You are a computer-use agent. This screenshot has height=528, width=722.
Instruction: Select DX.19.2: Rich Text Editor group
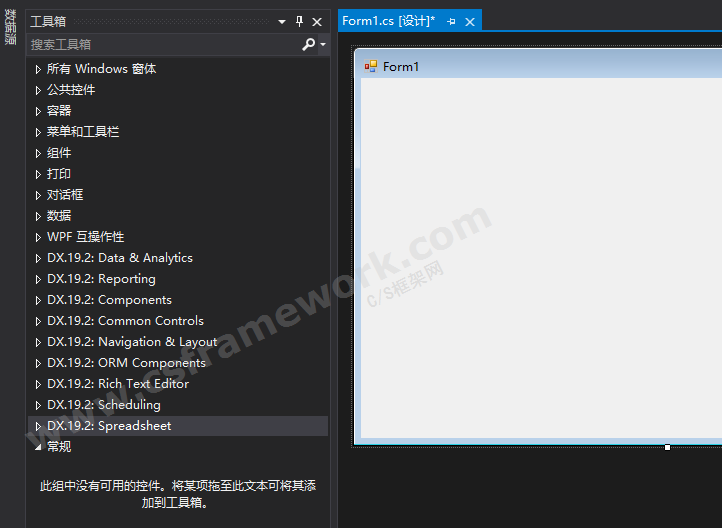117,384
